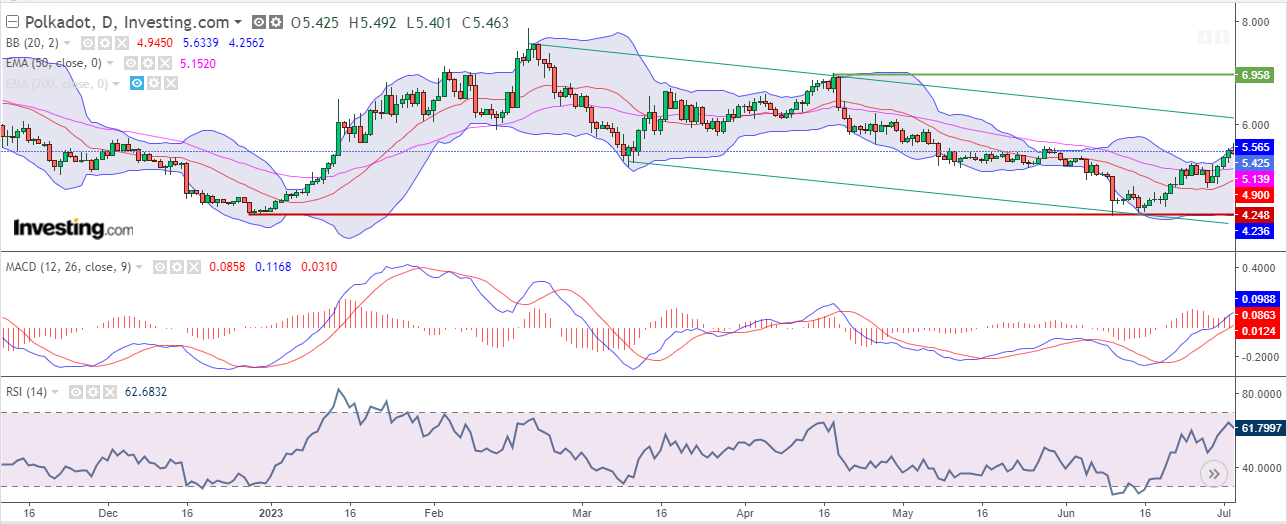The image size is (1287, 524).
Task: Expand the MACD (12, 26, close, 9) dropdown
Action: coord(141,267)
